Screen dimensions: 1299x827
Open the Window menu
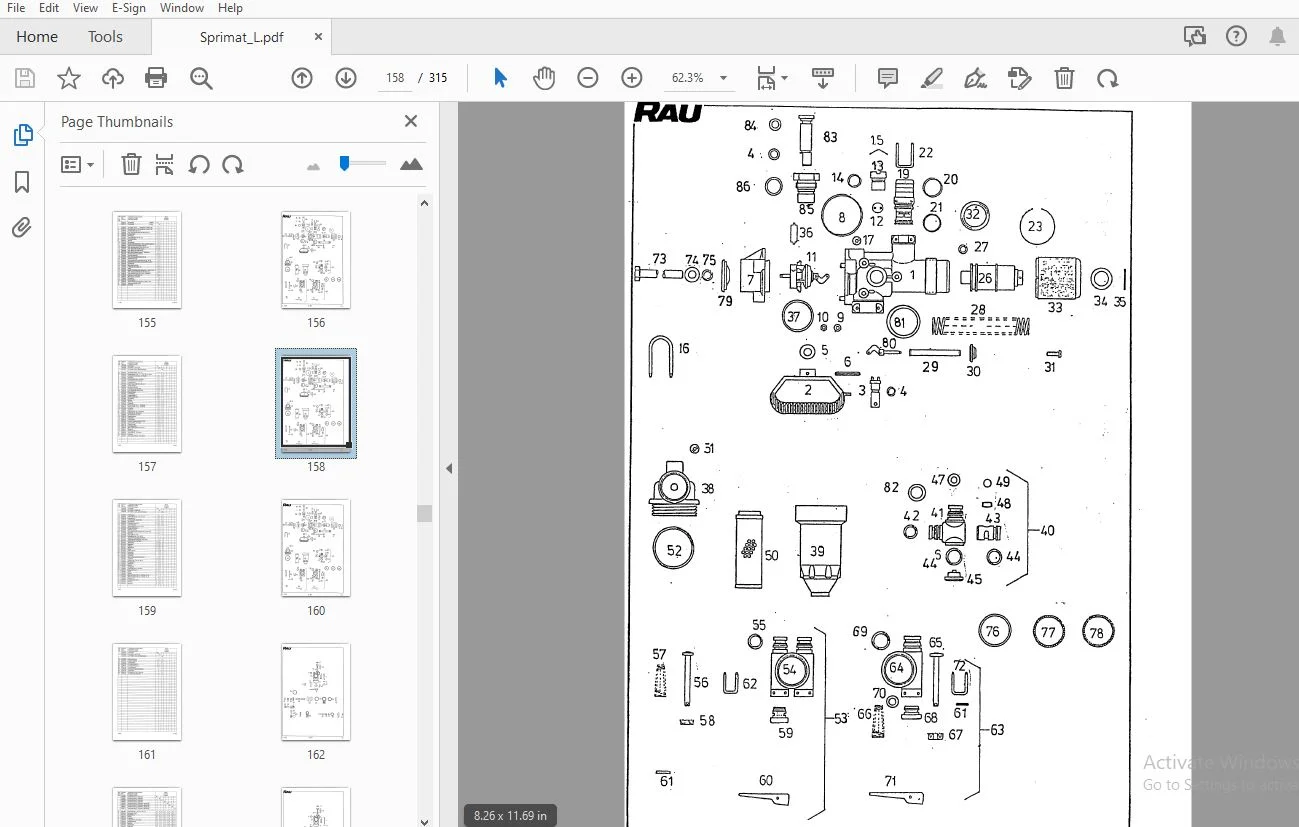(181, 8)
